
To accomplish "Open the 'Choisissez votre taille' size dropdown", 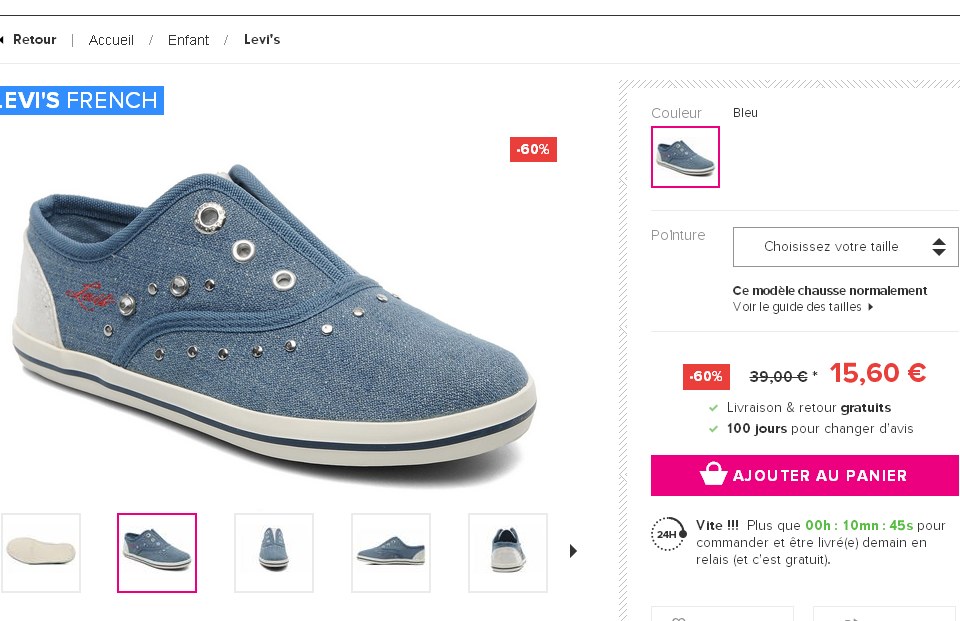I will (x=845, y=247).
